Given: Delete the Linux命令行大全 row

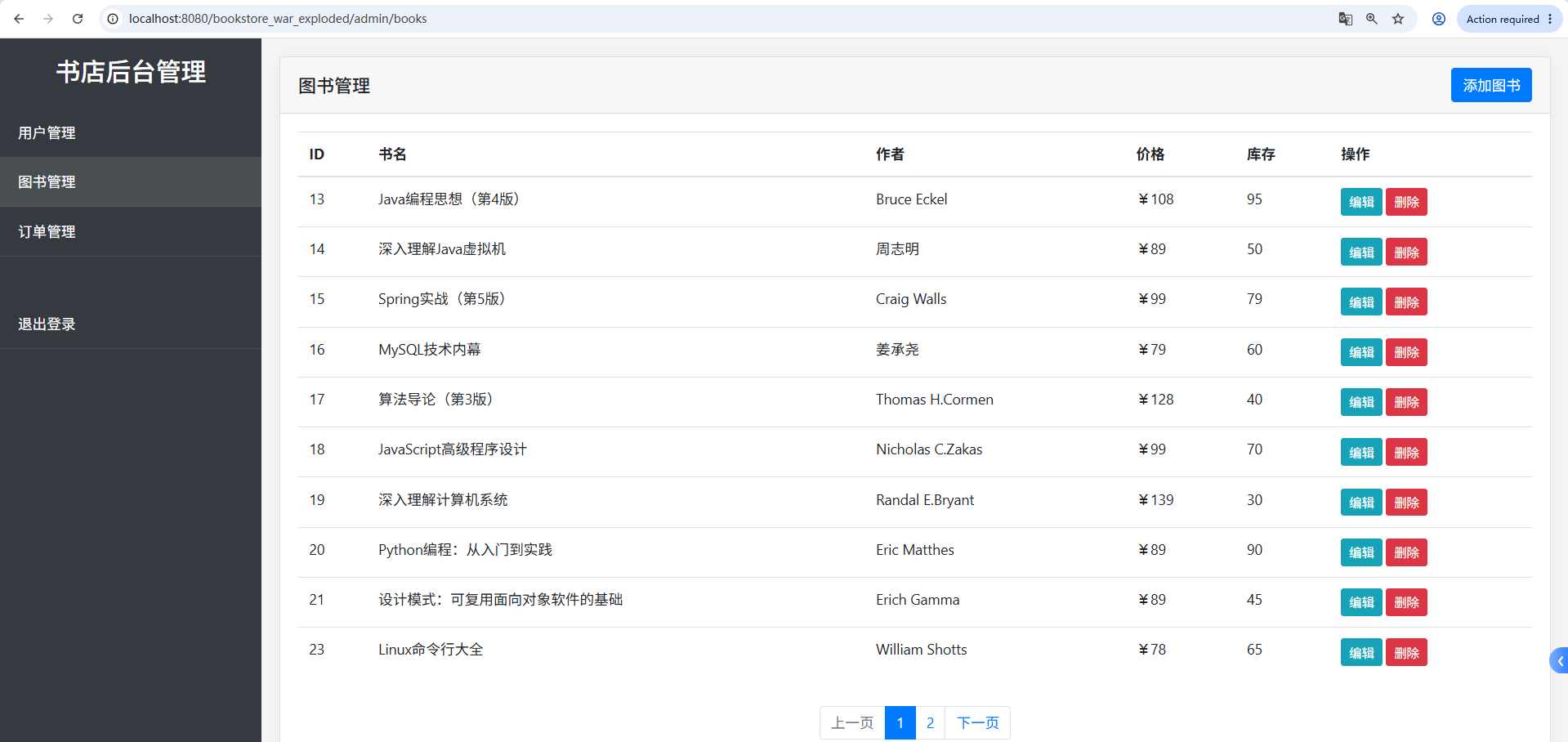Looking at the screenshot, I should [x=1406, y=652].
